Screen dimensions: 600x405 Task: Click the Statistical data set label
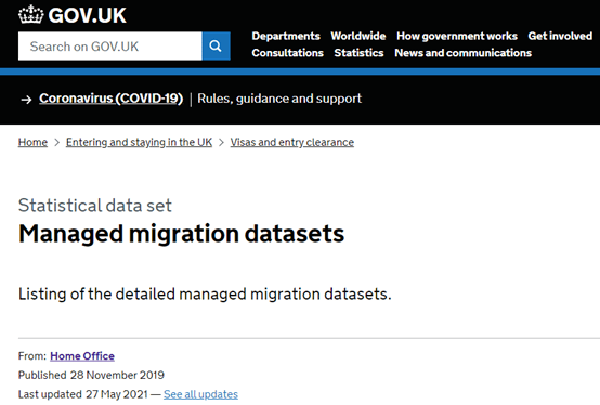click(95, 205)
